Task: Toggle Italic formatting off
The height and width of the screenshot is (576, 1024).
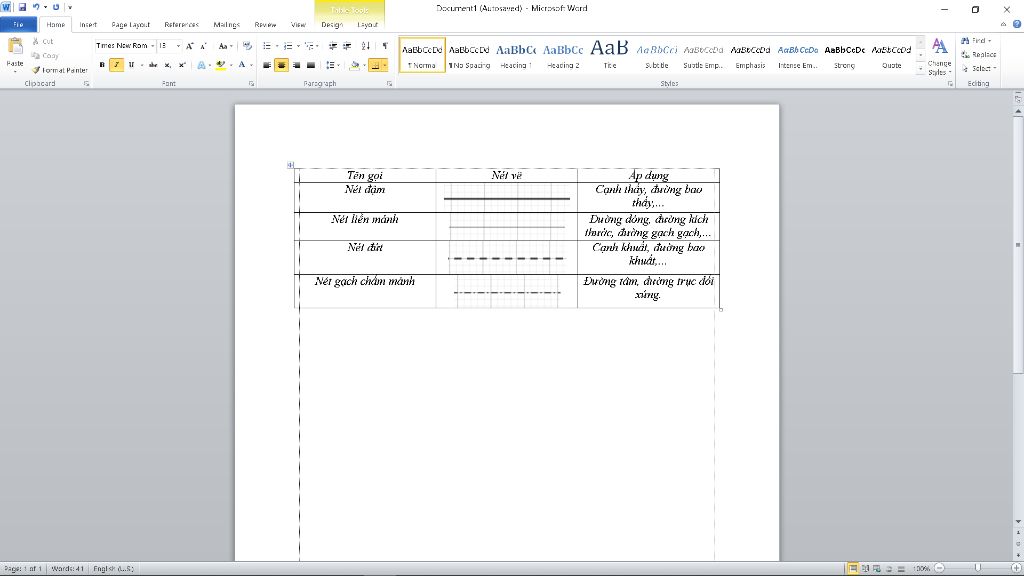Action: click(x=116, y=65)
